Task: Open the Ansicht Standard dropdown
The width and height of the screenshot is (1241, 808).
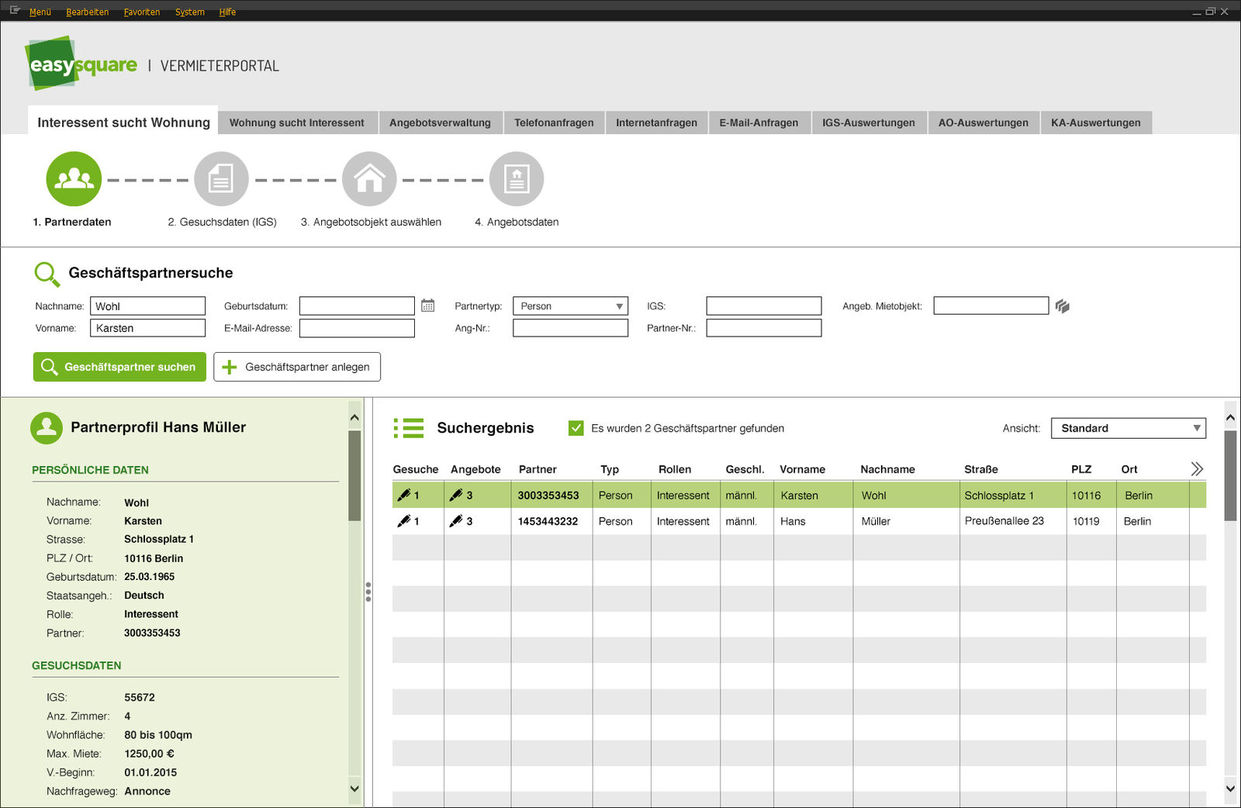Action: point(1128,428)
